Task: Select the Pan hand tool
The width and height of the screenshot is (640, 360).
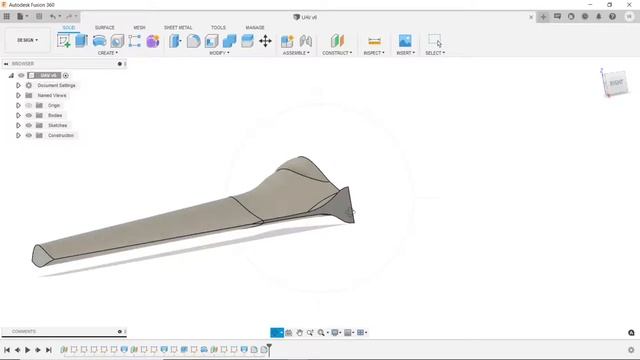Action: pos(300,333)
